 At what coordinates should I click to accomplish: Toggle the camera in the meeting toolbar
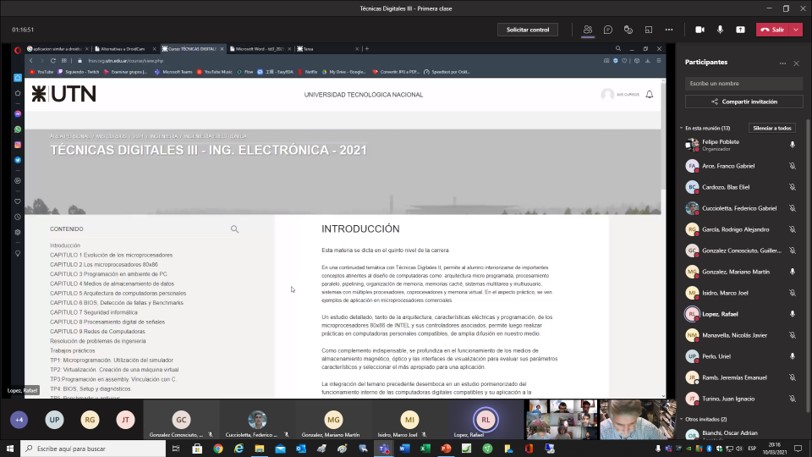700,30
